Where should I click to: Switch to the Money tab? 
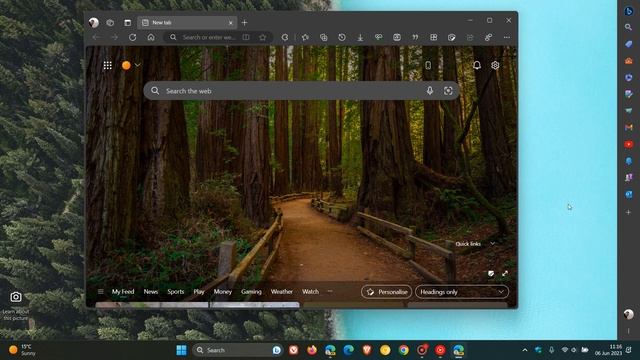(x=222, y=291)
